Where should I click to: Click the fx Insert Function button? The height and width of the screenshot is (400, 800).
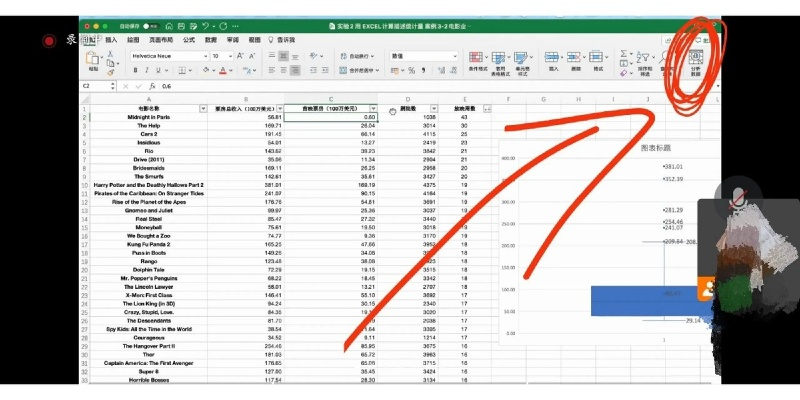tap(152, 86)
